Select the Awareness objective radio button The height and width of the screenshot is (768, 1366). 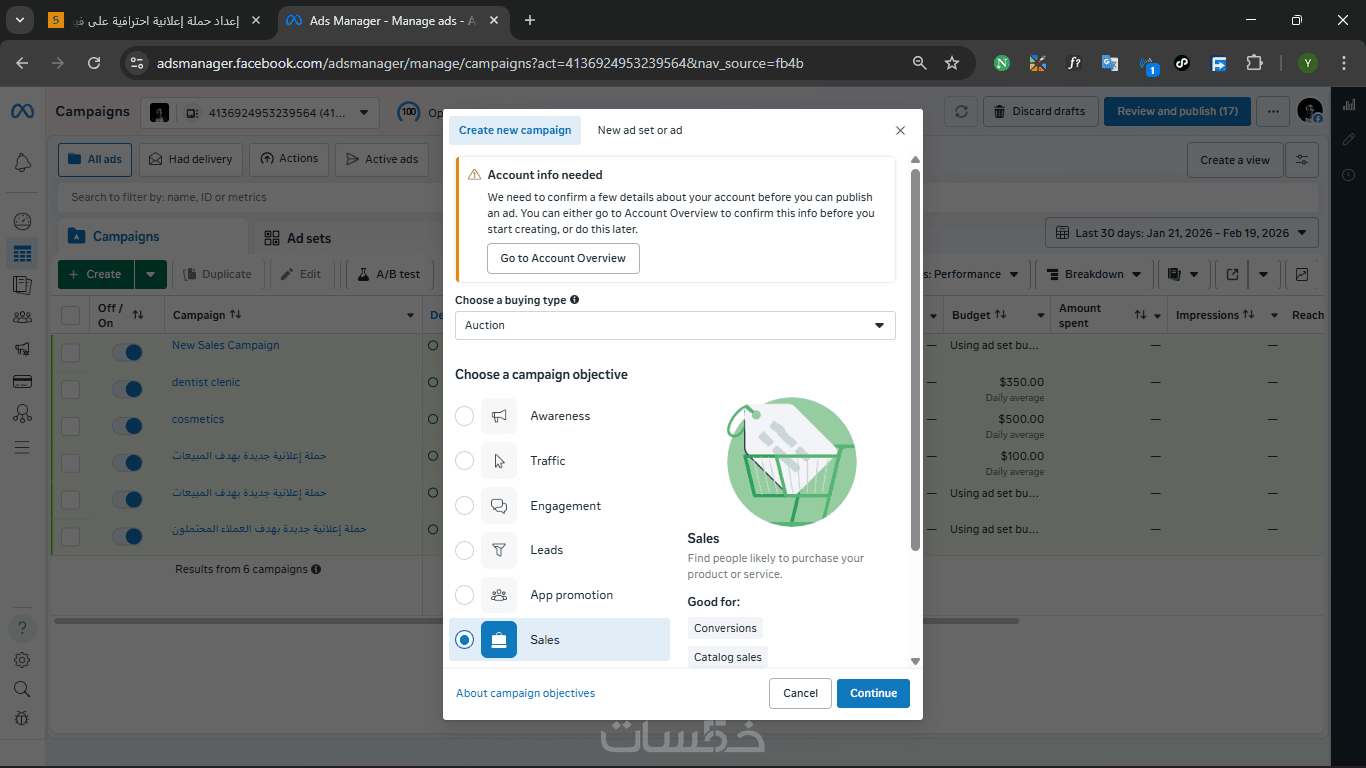(464, 416)
